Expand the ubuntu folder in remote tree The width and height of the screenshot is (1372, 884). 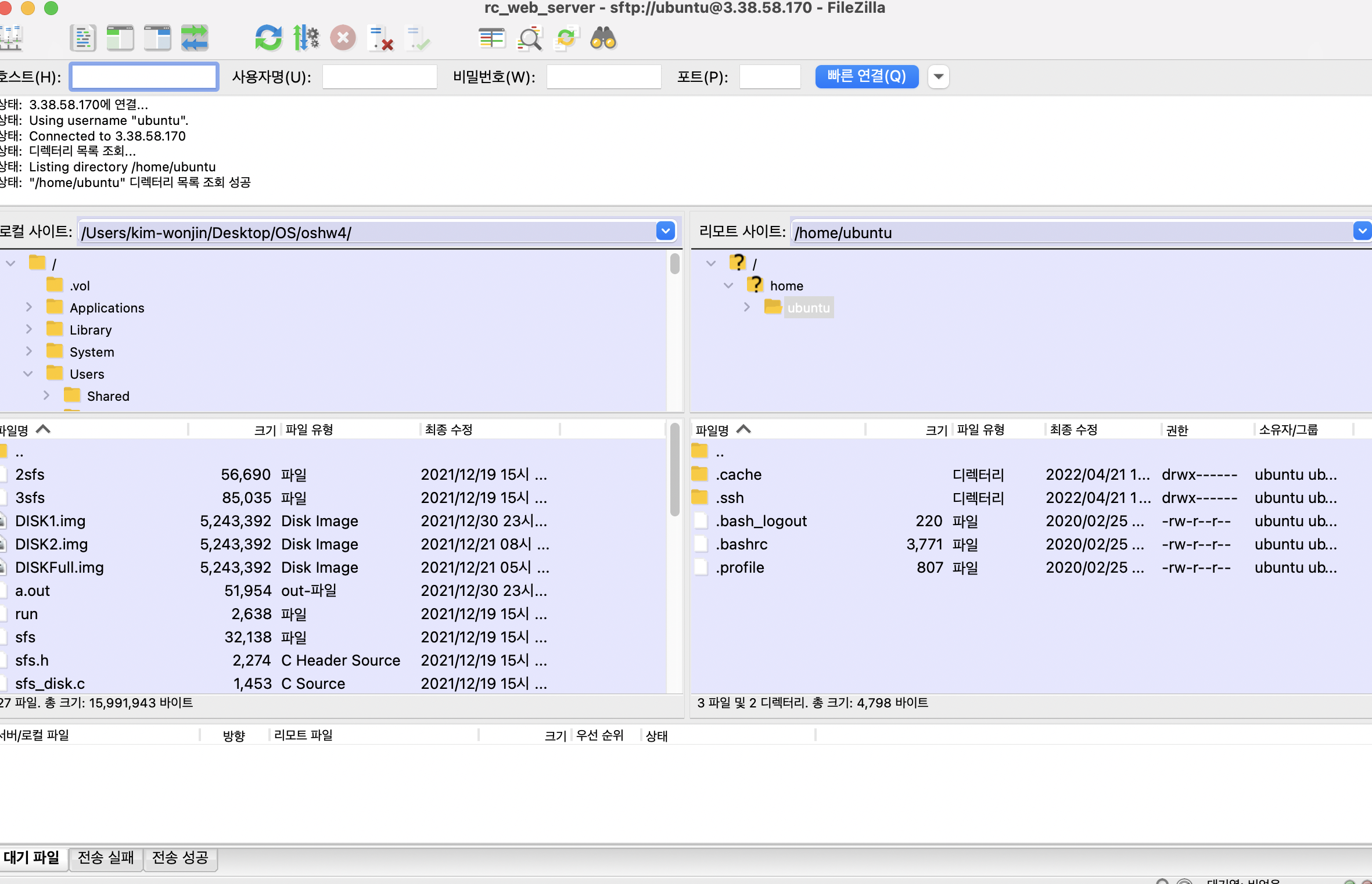[747, 307]
